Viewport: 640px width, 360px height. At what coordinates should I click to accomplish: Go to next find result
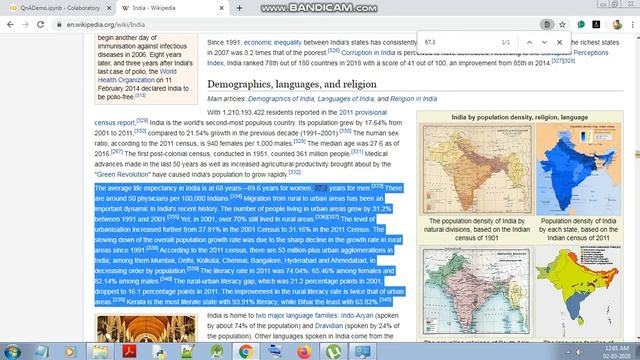[544, 42]
